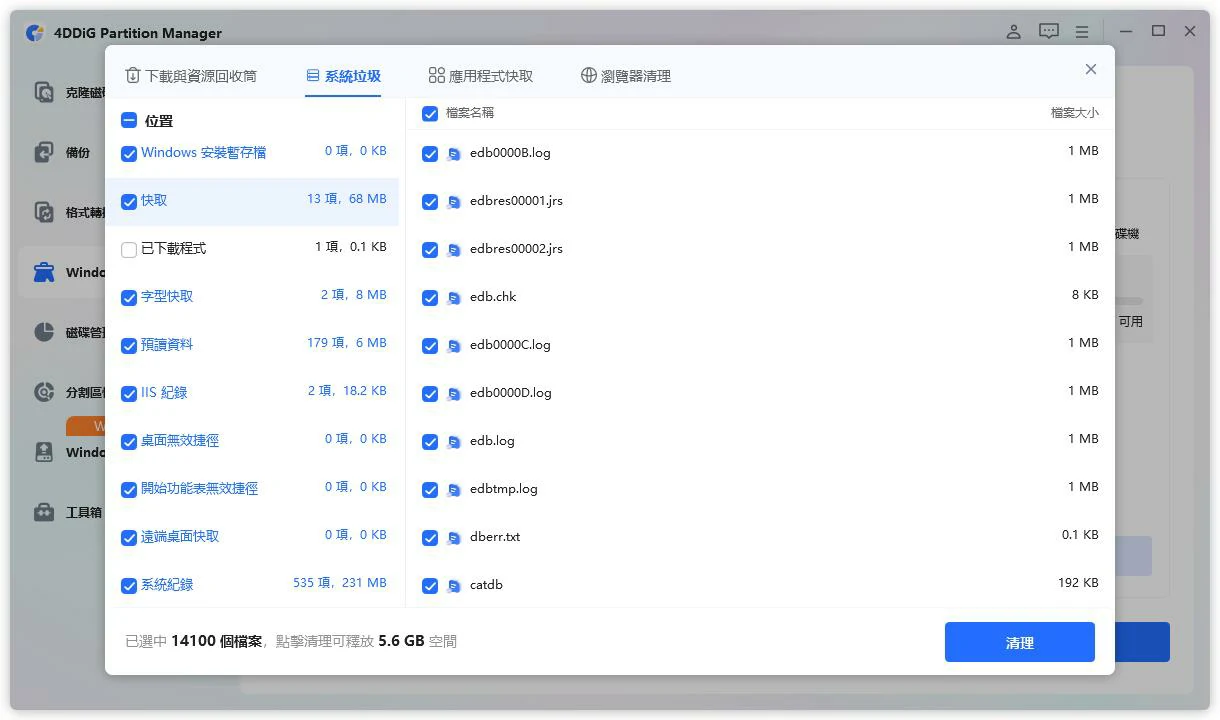Click the edb.chk file icon
This screenshot has width=1220, height=720.
pyautogui.click(x=454, y=298)
